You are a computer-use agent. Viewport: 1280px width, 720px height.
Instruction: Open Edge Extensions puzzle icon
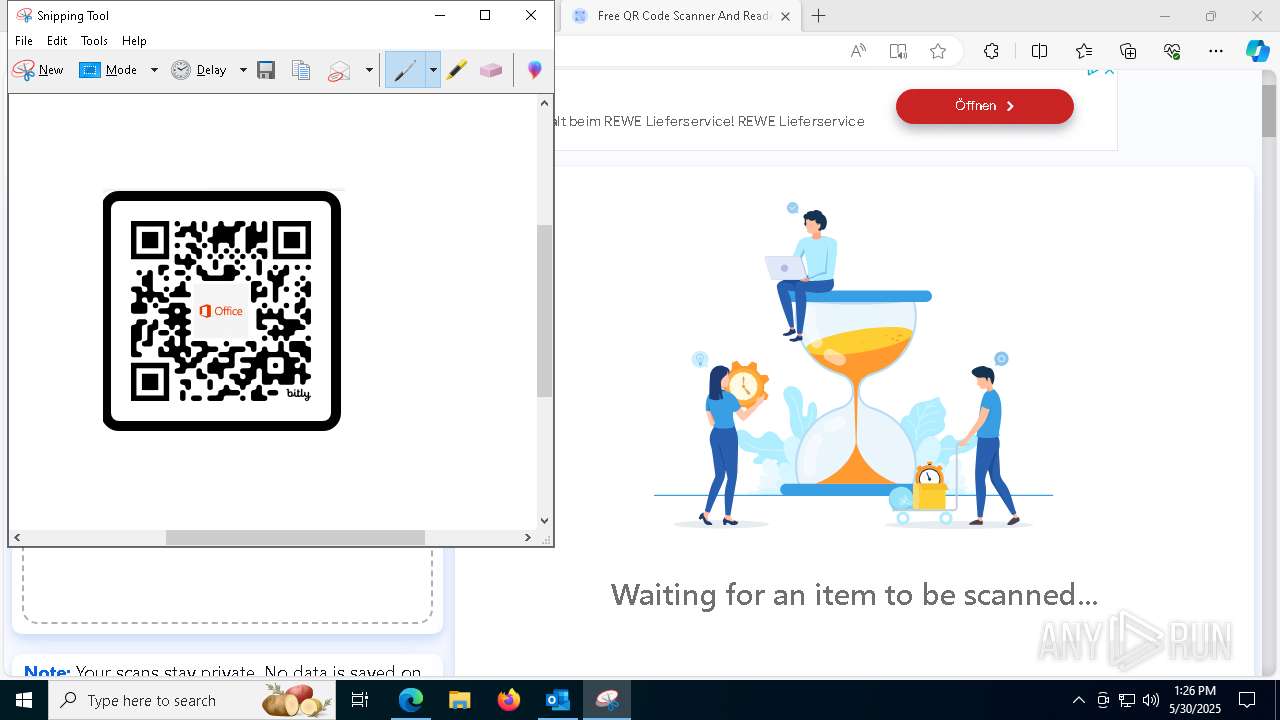[x=991, y=52]
